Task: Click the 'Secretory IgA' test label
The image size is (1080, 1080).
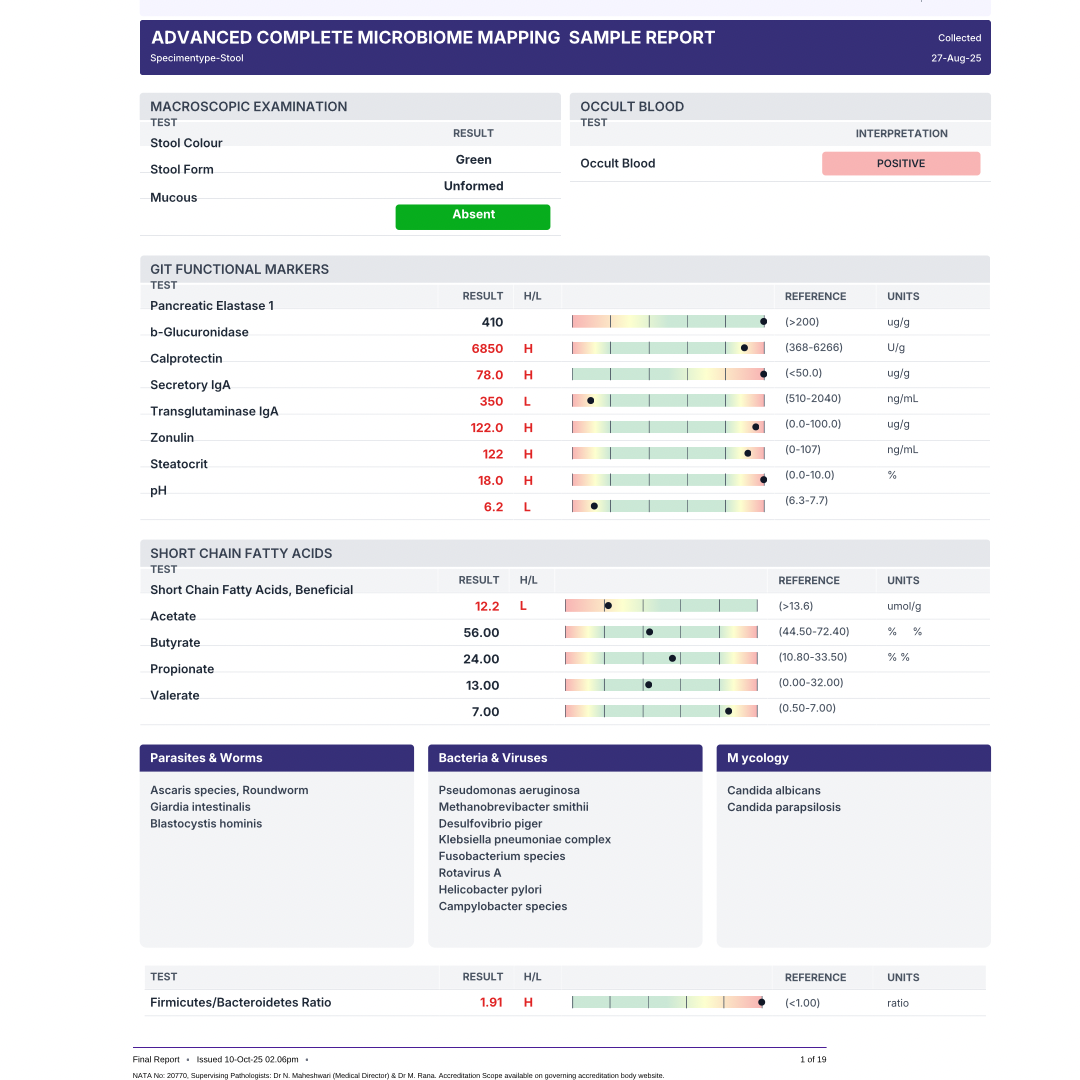Action: (x=190, y=385)
